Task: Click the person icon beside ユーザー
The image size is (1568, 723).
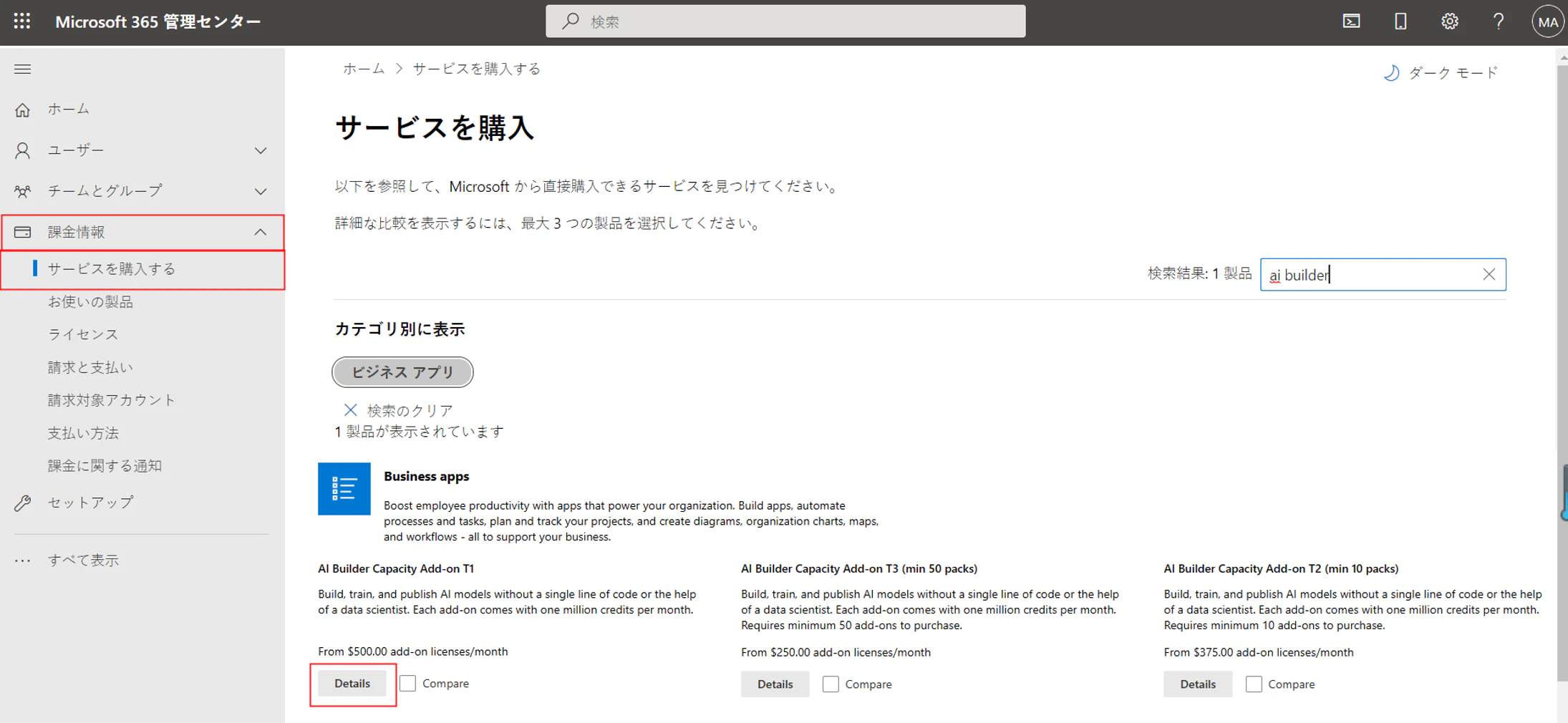Action: (23, 150)
